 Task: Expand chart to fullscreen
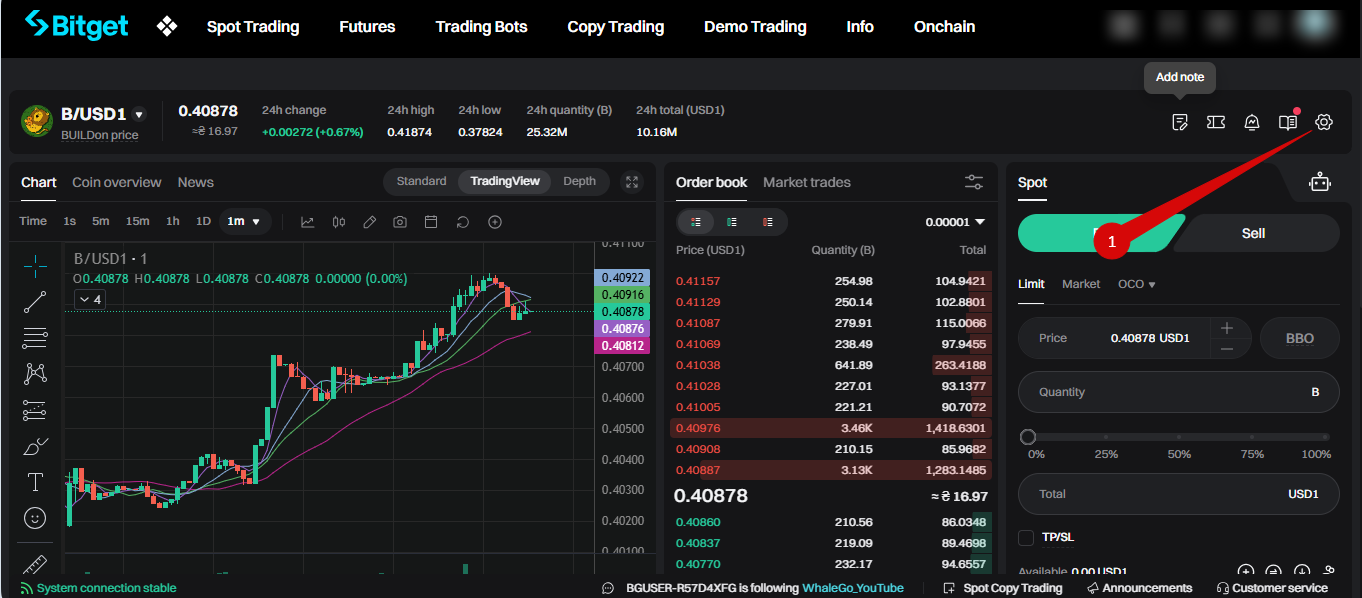632,182
